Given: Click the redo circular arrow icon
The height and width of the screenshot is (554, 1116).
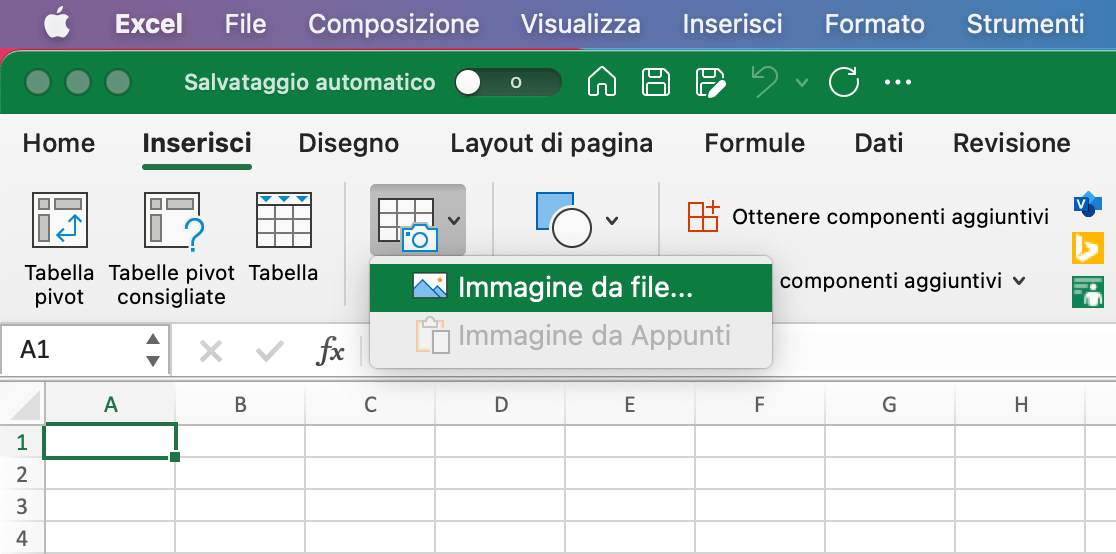Looking at the screenshot, I should [x=844, y=82].
